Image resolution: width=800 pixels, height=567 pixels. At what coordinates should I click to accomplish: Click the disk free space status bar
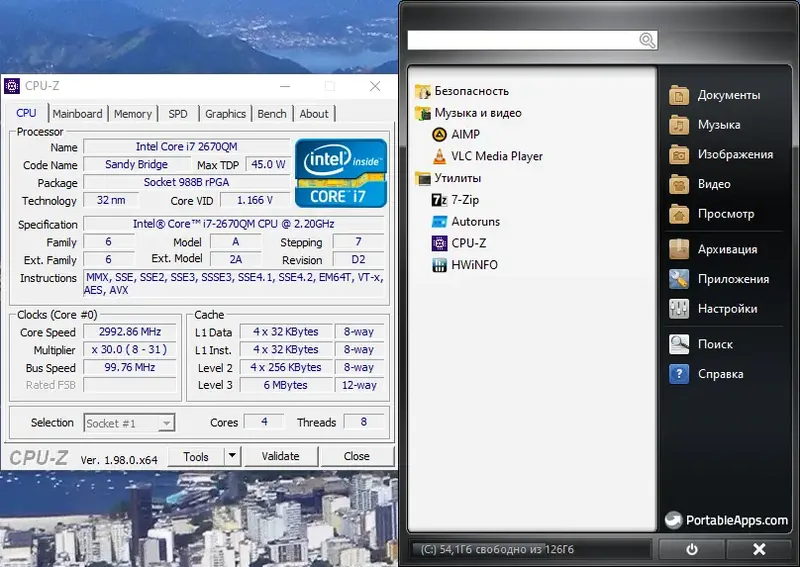531,549
